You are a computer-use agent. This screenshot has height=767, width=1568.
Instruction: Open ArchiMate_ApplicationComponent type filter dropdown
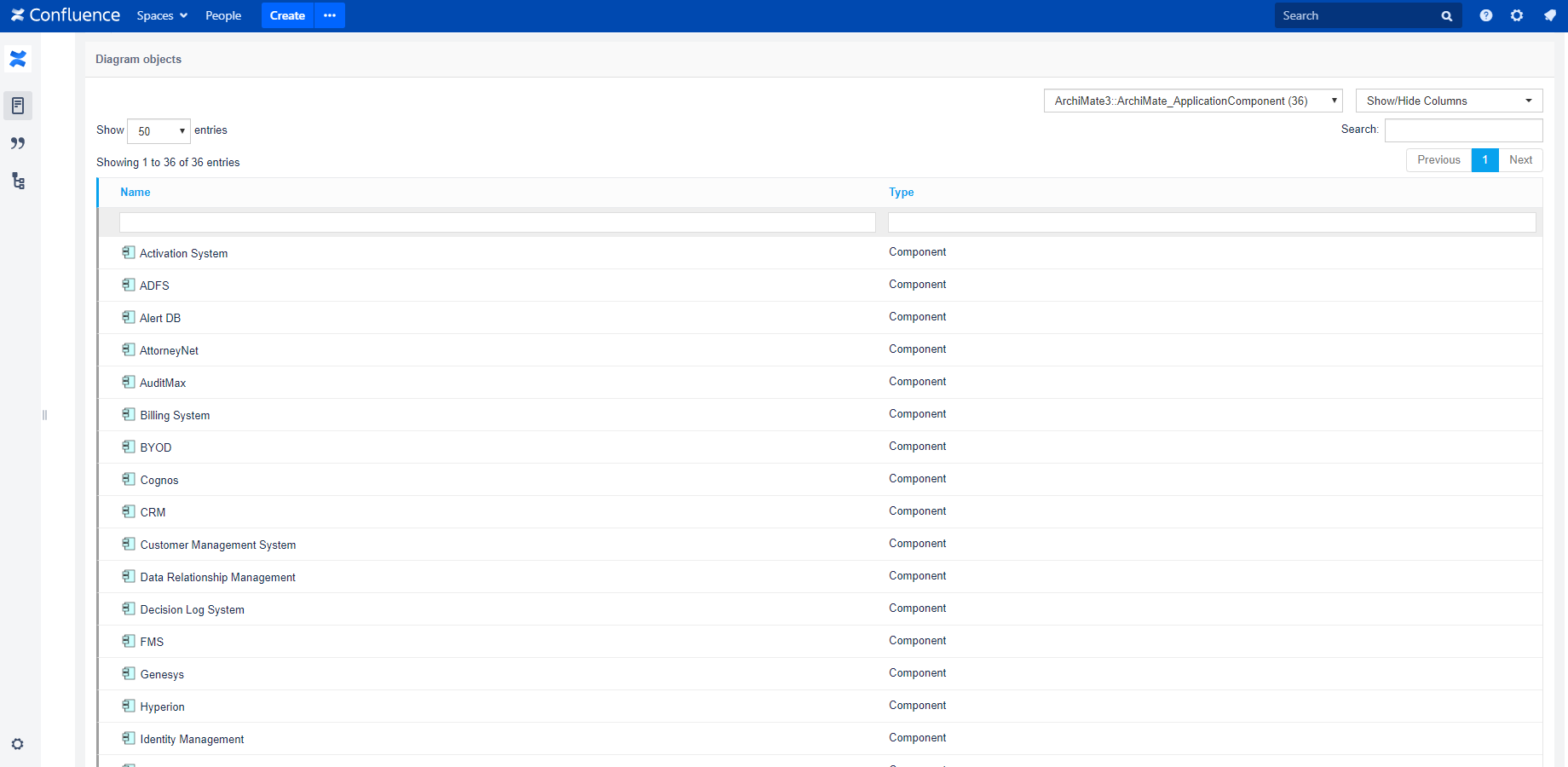1193,101
